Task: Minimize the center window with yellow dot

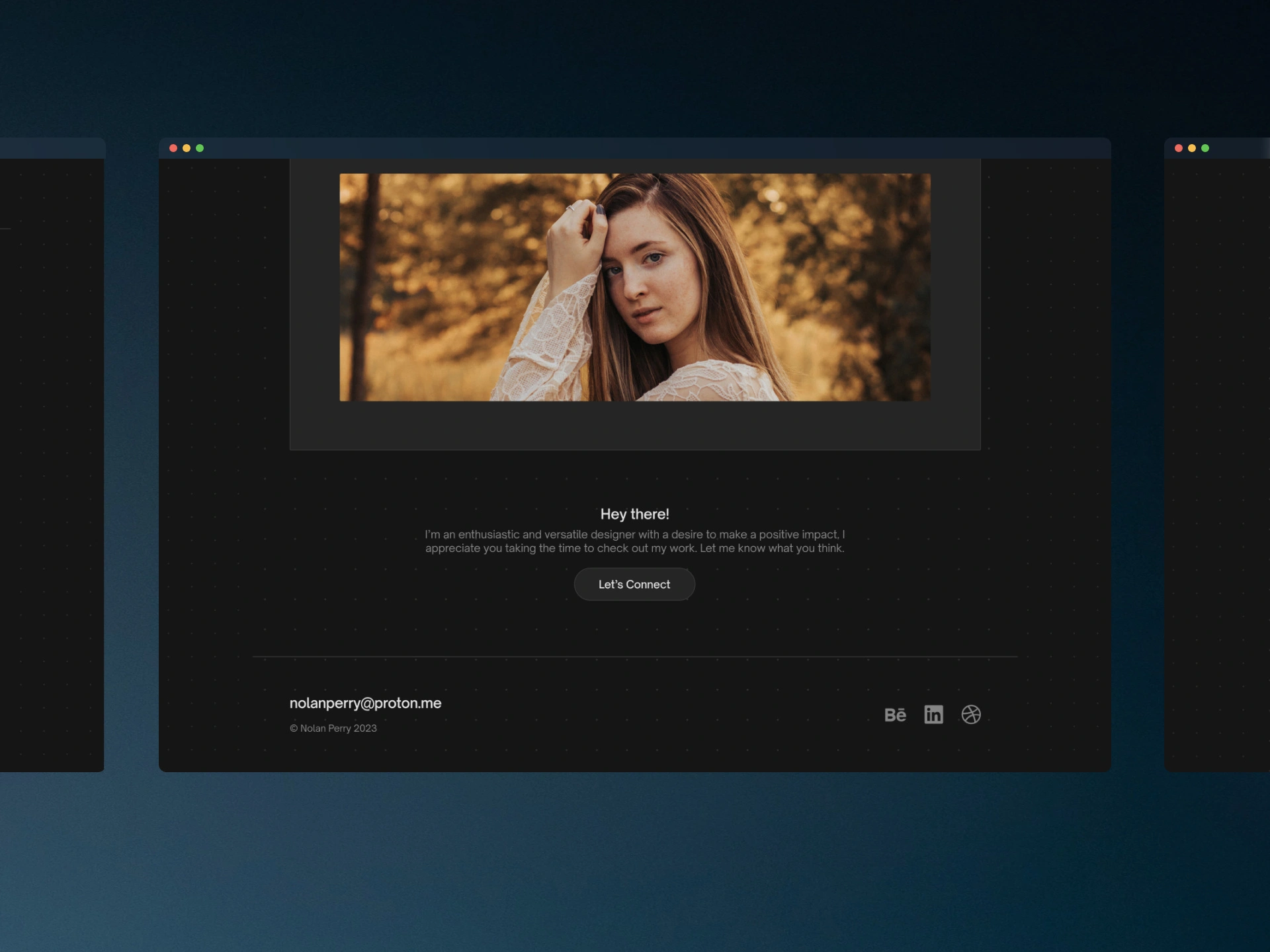Action: pos(187,148)
